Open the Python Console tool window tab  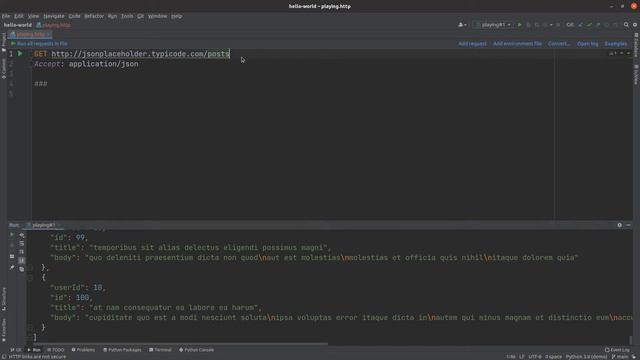pyautogui.click(x=197, y=350)
